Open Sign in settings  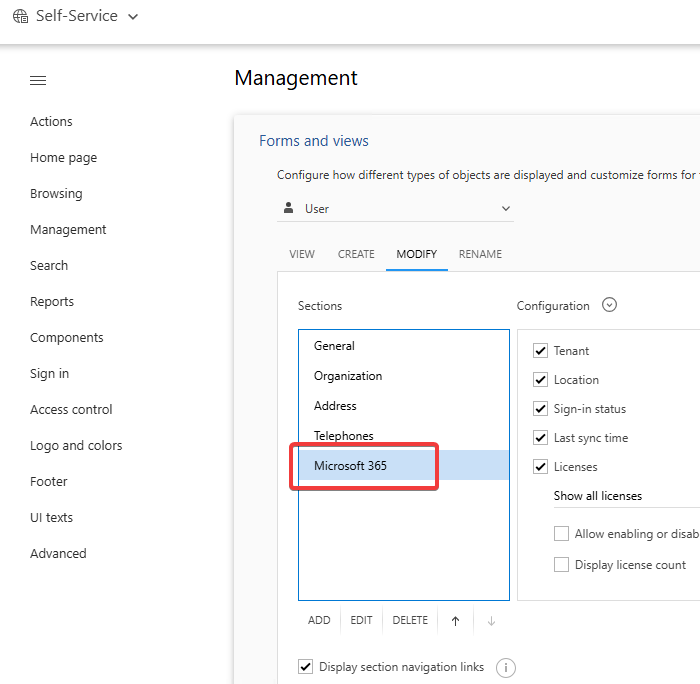(50, 374)
